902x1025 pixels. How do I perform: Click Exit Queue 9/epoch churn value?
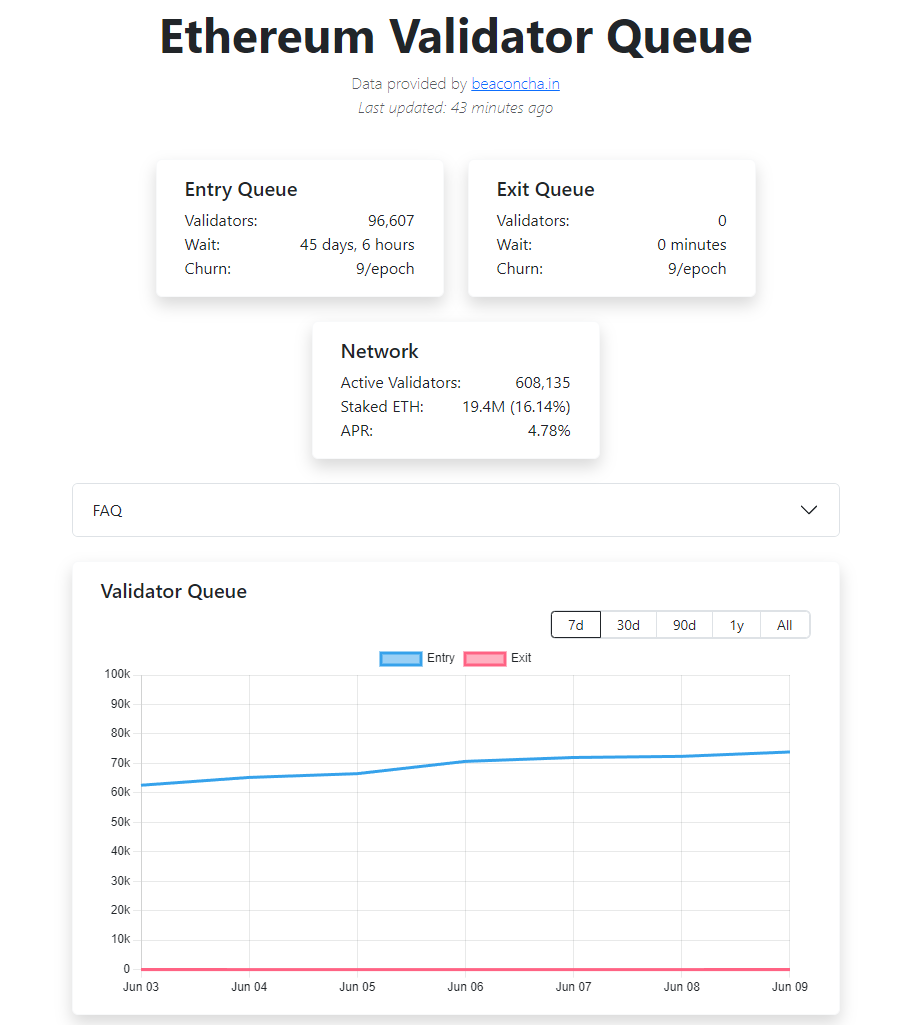697,269
